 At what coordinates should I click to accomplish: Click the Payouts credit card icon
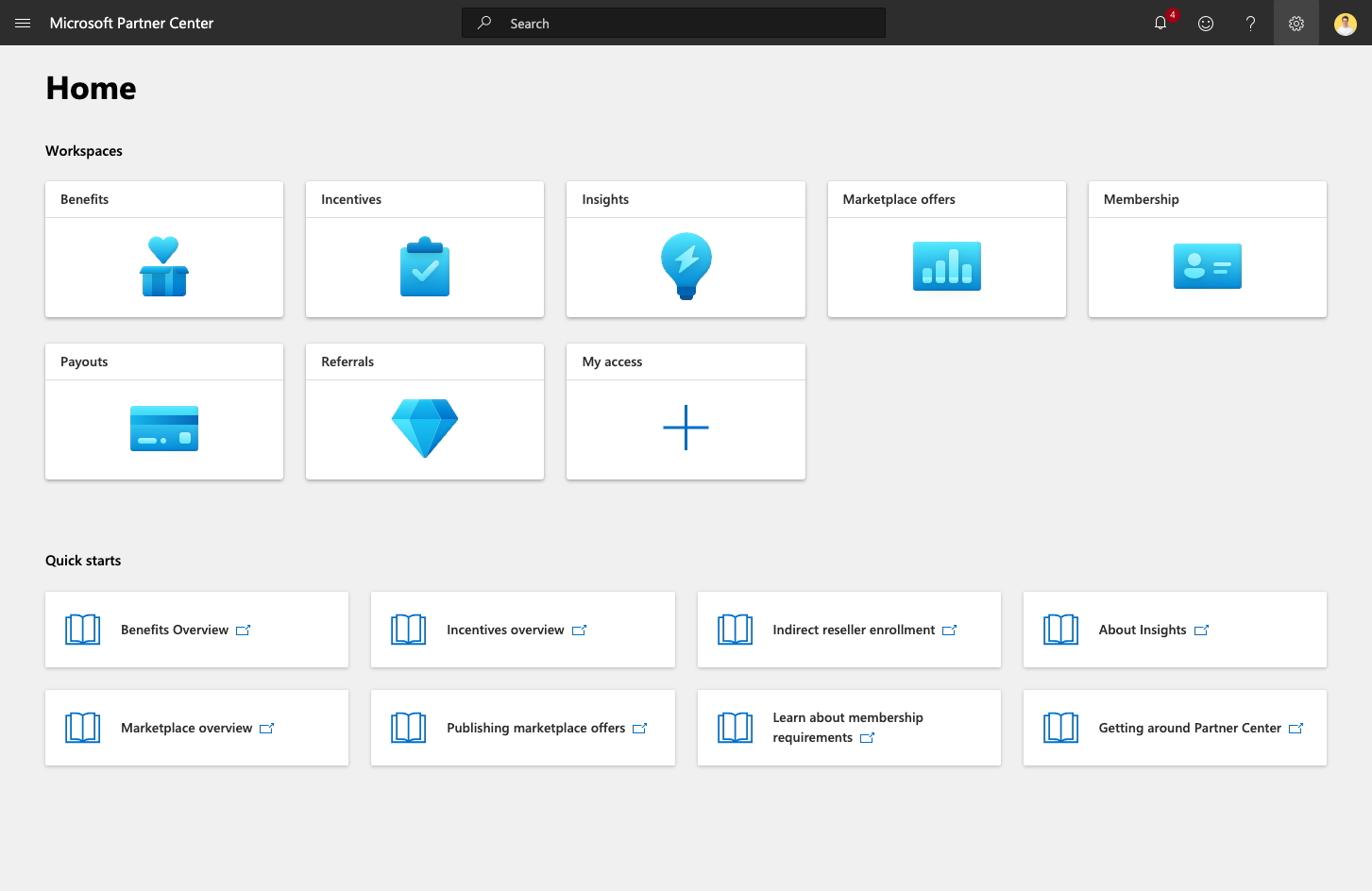[164, 429]
